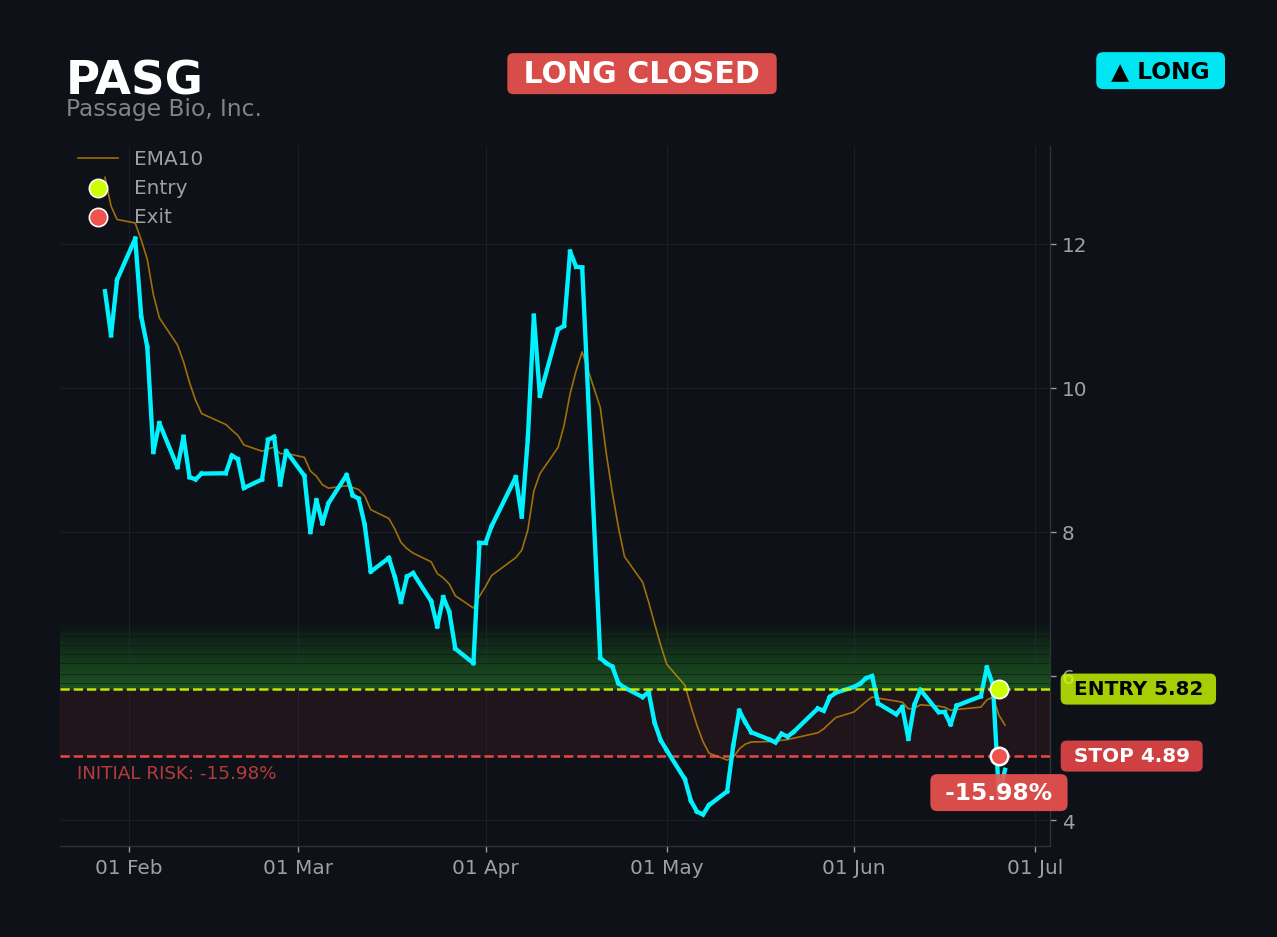The image size is (1277, 937).
Task: Click the red exit point on chart
Action: coord(999,756)
